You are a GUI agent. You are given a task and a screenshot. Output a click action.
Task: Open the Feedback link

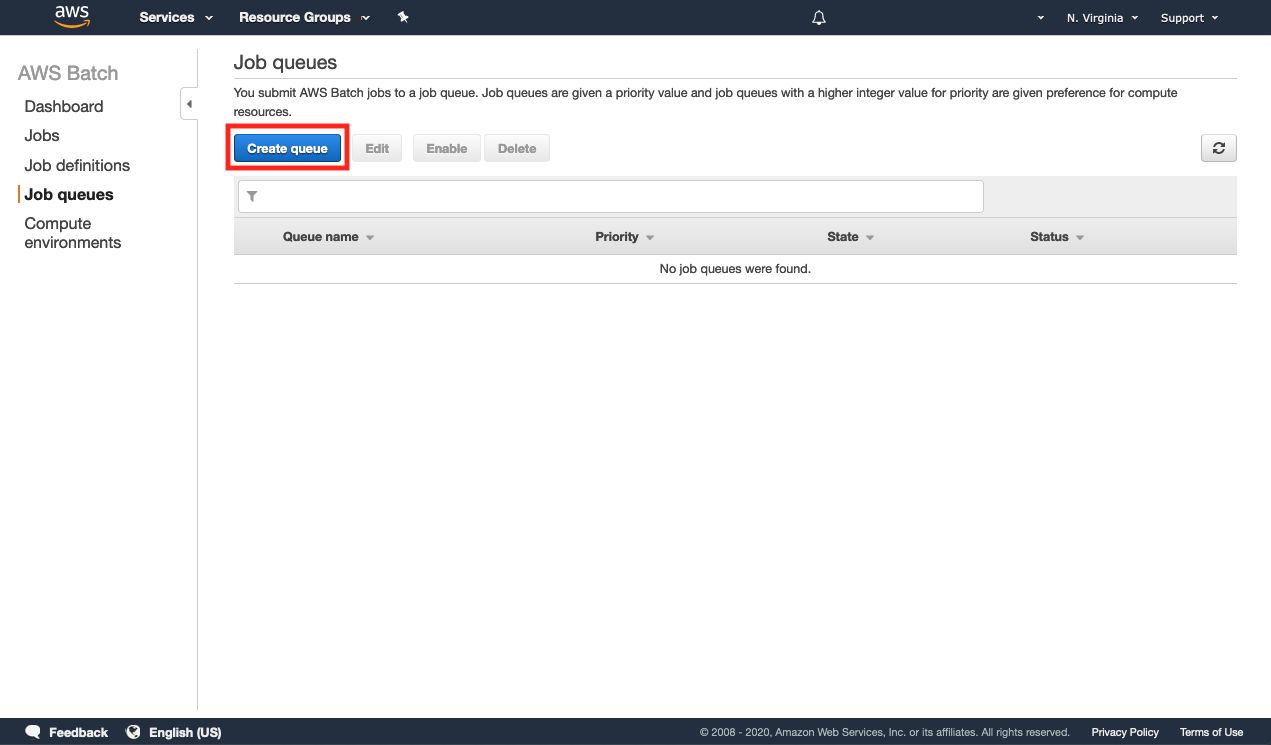click(67, 732)
